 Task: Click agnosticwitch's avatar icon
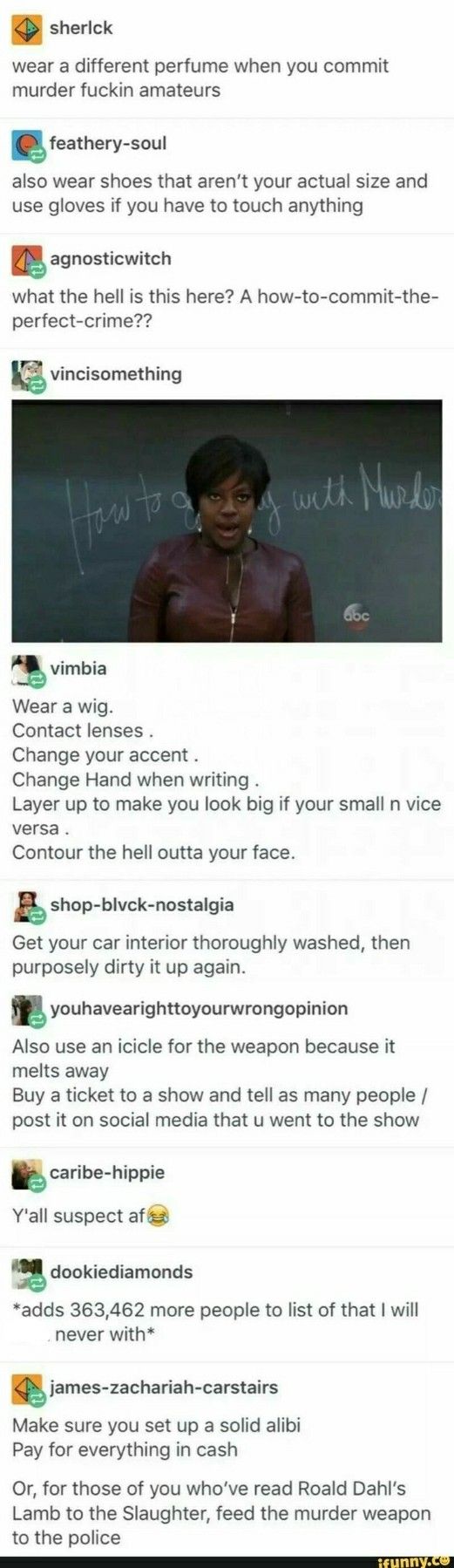[27, 260]
